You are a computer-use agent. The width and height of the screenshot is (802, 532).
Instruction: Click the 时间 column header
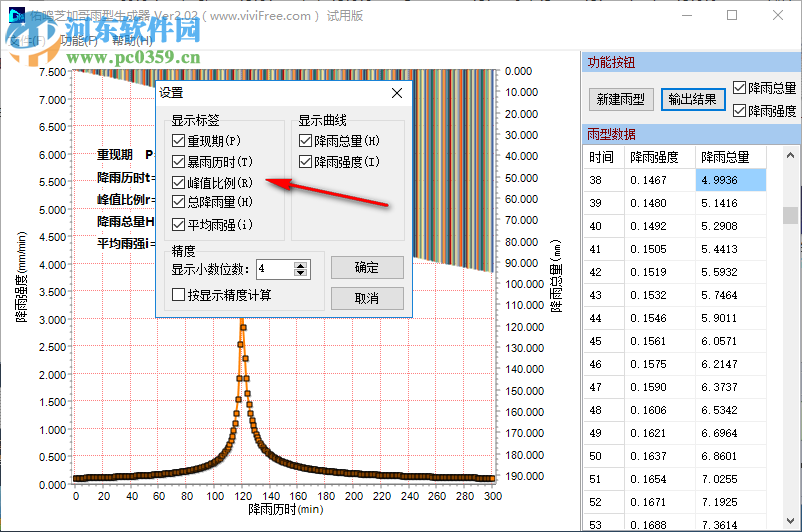click(x=604, y=157)
